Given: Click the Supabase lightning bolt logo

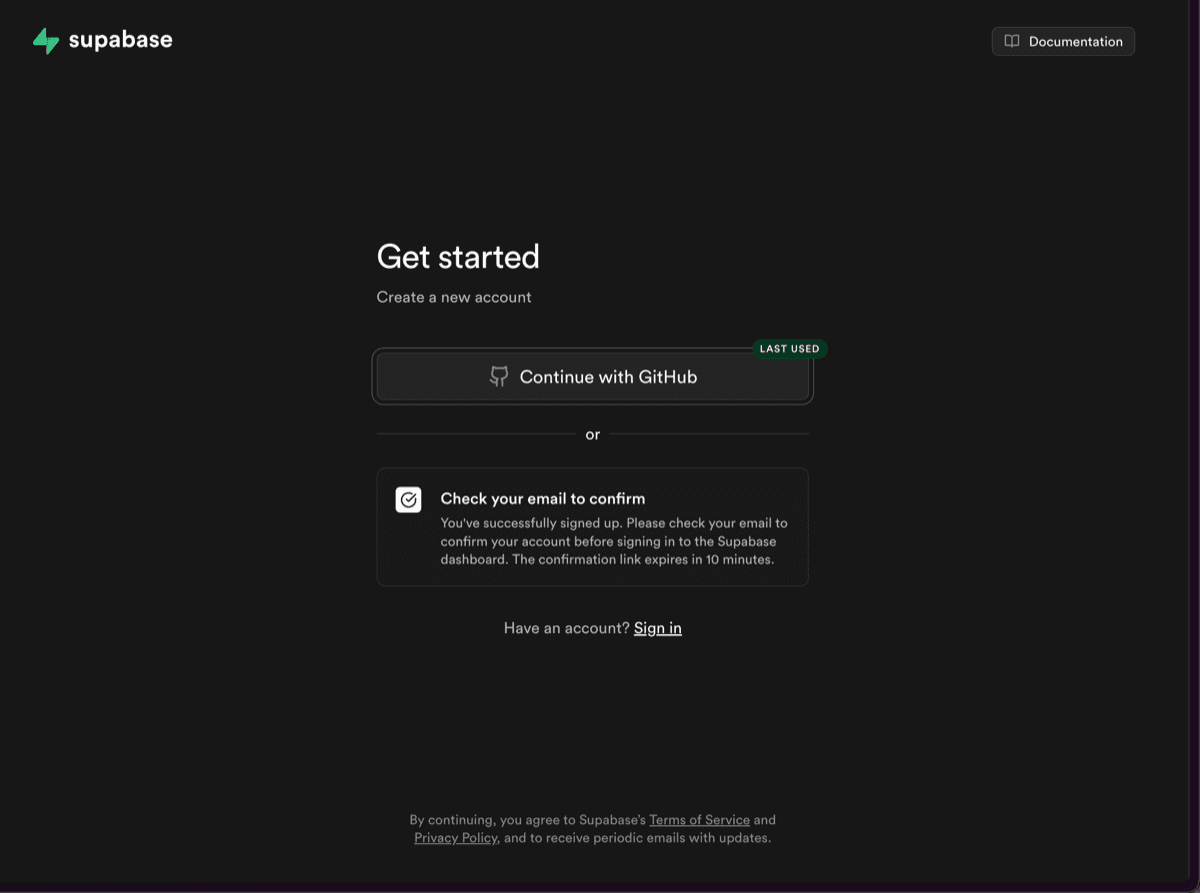Looking at the screenshot, I should [46, 41].
